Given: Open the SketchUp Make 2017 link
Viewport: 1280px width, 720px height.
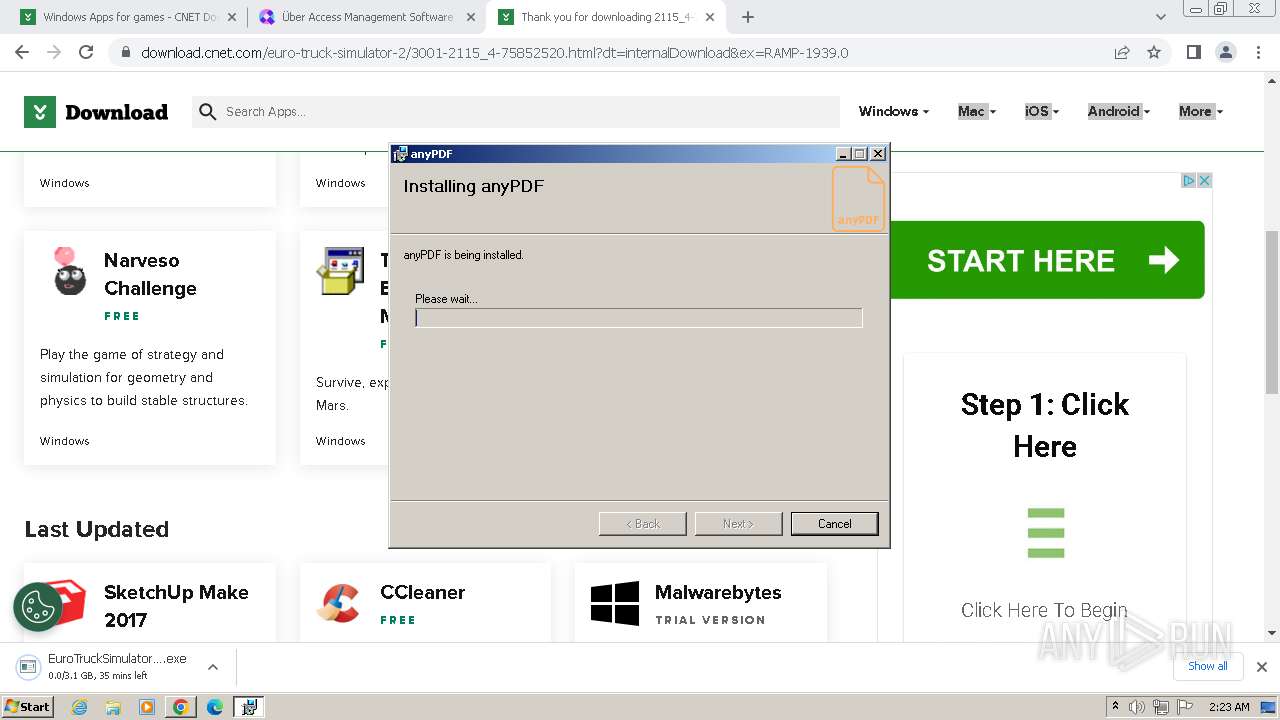Looking at the screenshot, I should (x=176, y=606).
